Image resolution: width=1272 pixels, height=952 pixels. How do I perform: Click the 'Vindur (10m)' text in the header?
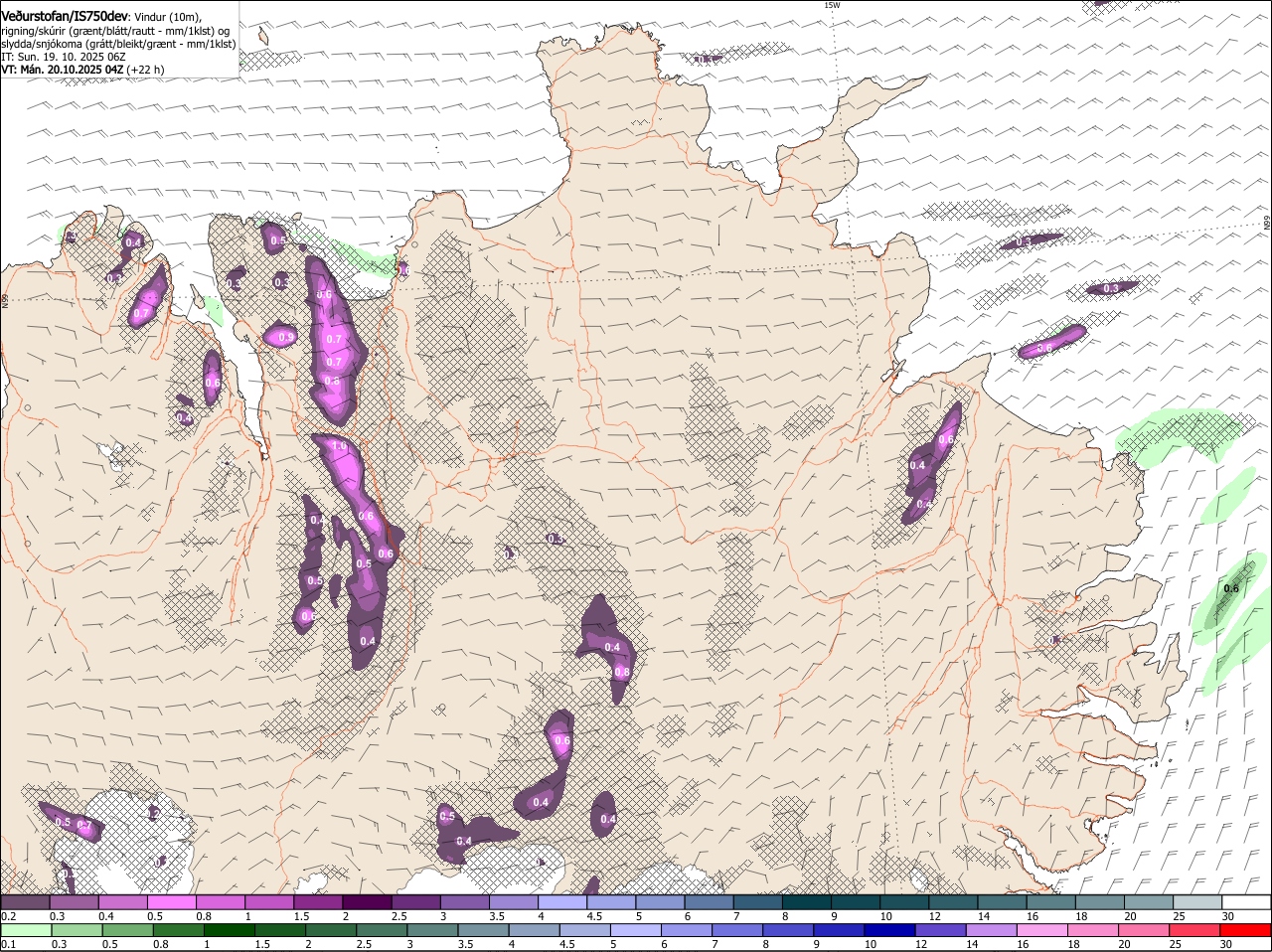[168, 17]
